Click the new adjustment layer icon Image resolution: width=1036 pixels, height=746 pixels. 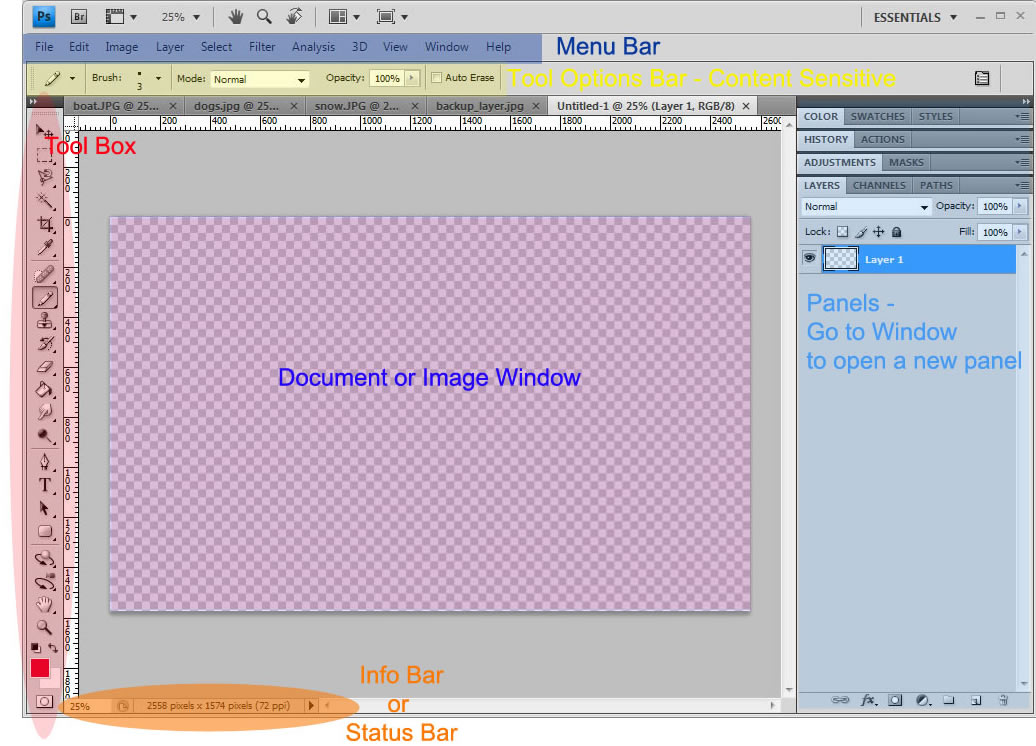click(x=923, y=700)
